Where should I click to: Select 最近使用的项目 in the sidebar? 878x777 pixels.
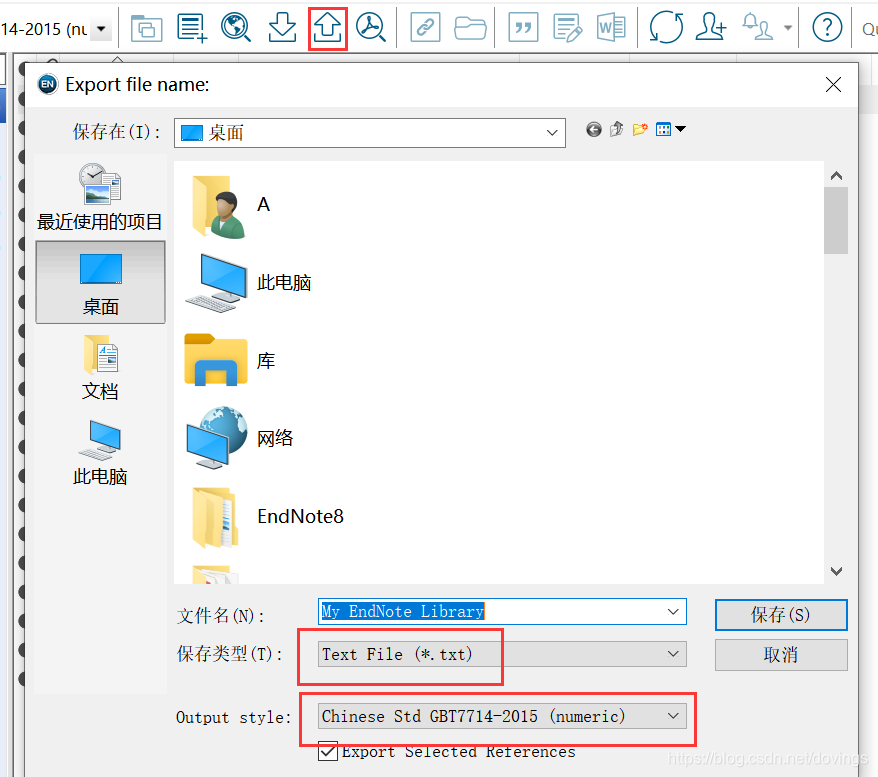point(100,198)
